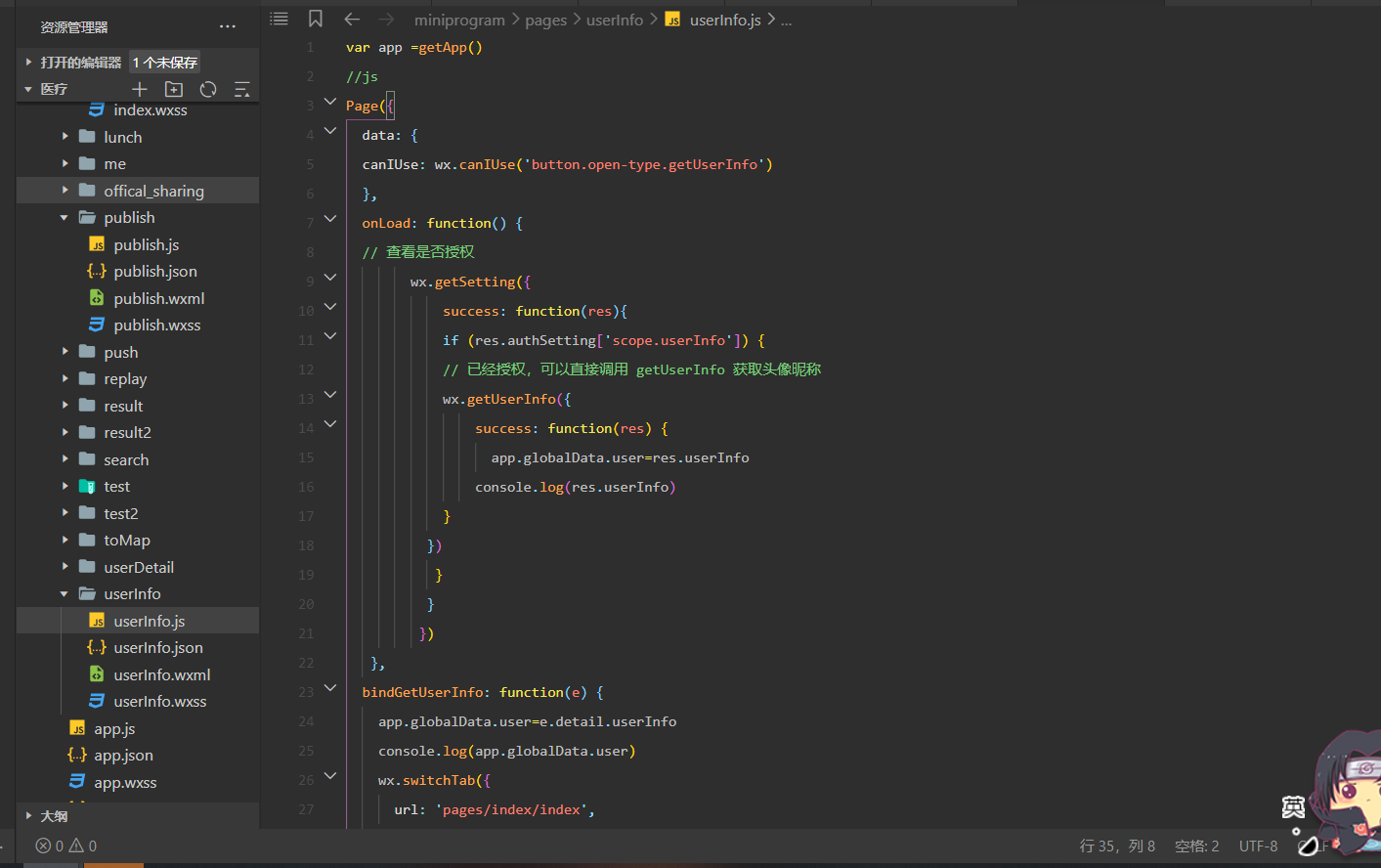Open the errors and warnings status indicator
Viewport: 1381px width, 868px height.
click(66, 846)
